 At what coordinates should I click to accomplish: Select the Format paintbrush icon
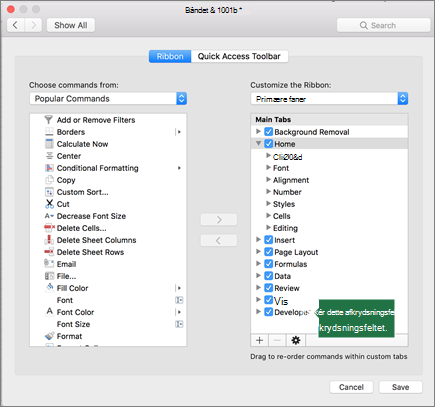click(x=49, y=336)
